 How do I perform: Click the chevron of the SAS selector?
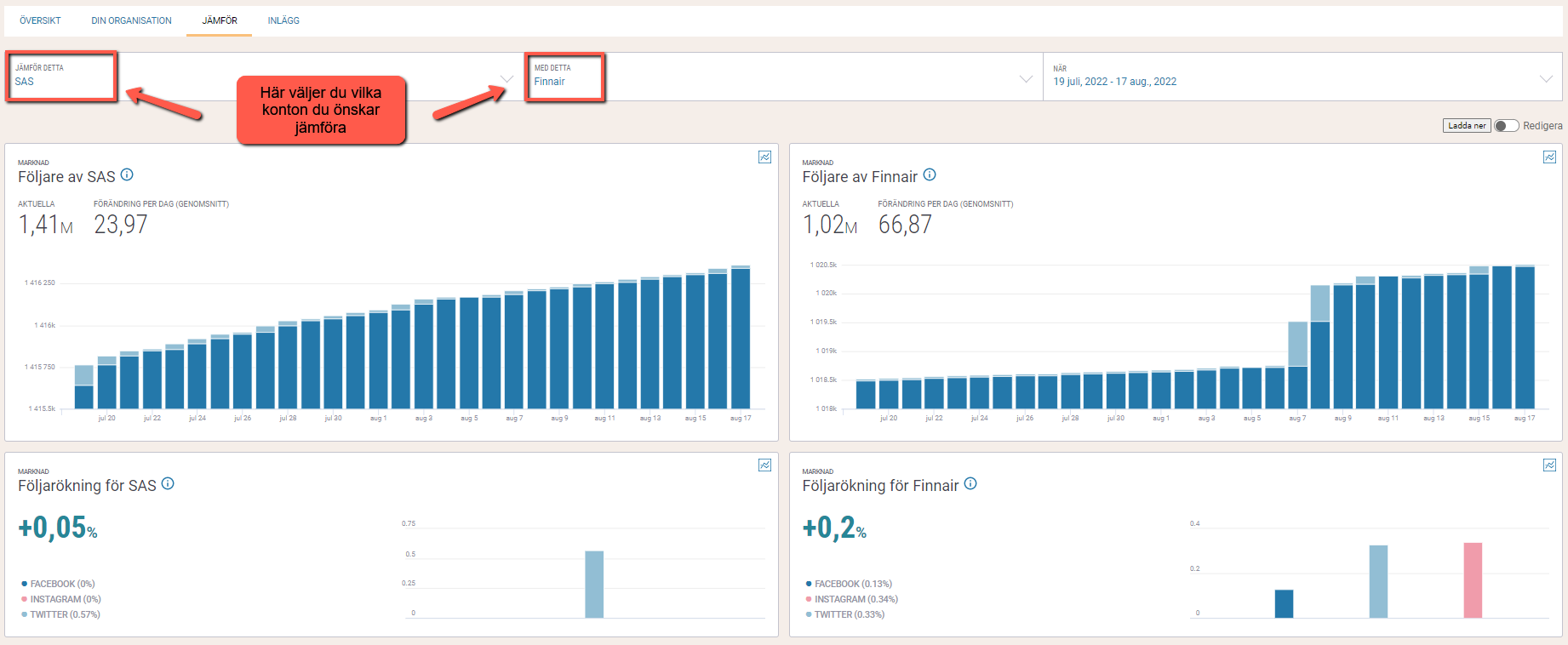point(507,79)
